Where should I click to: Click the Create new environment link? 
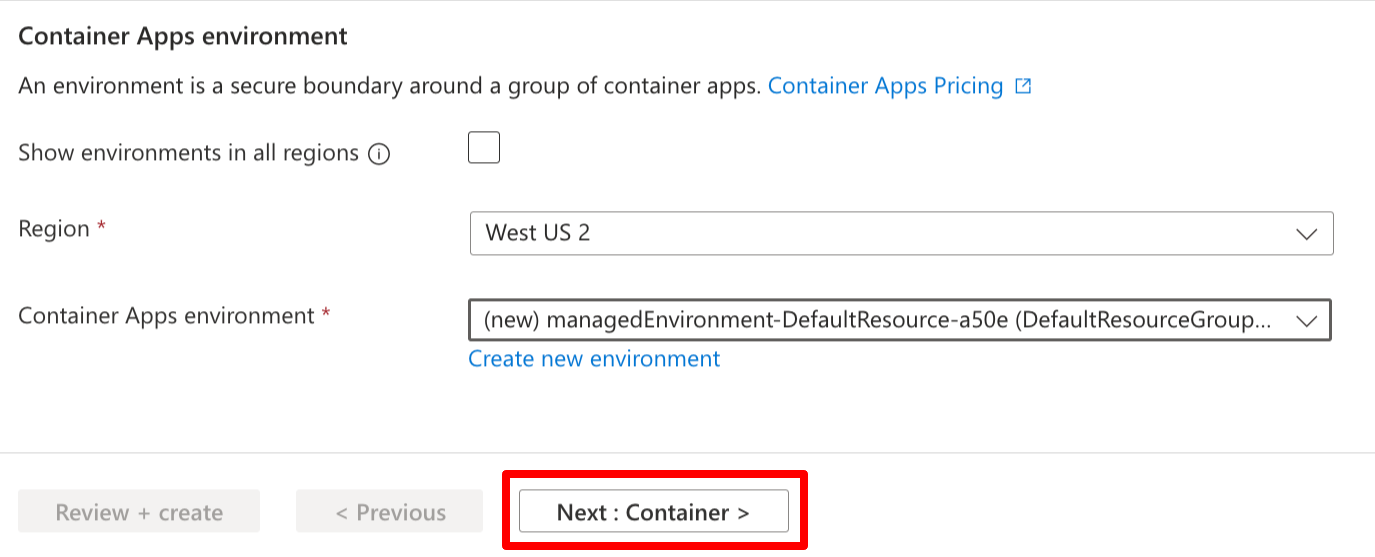[x=594, y=358]
